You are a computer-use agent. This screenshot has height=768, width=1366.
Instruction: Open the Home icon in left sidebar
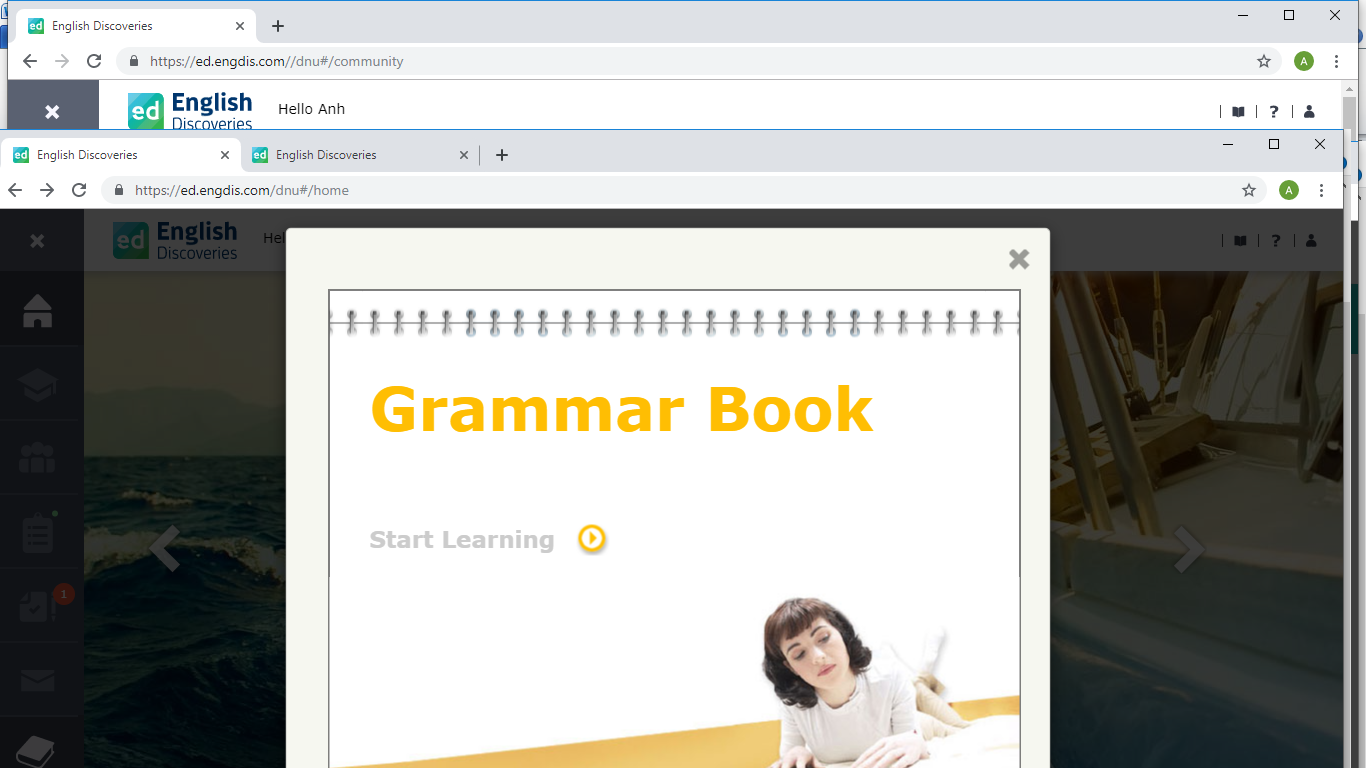[37, 310]
